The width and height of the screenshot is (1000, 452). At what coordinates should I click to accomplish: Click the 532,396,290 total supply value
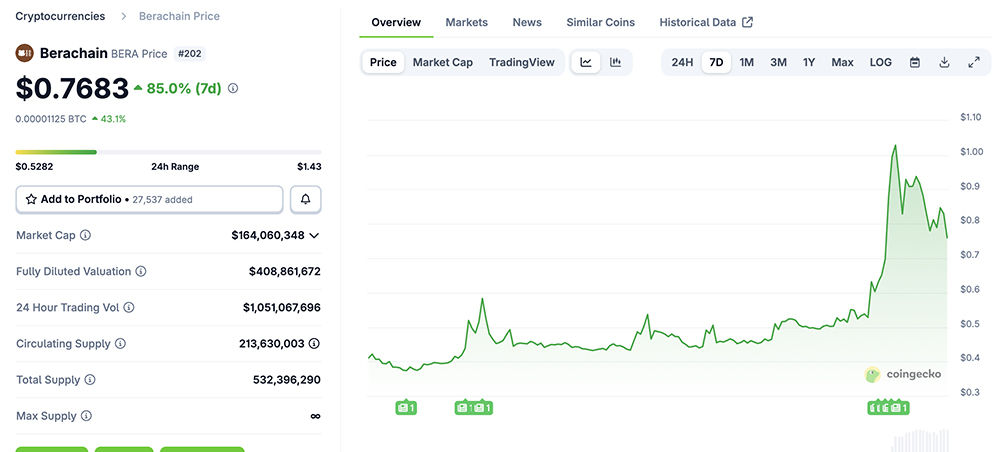[286, 380]
